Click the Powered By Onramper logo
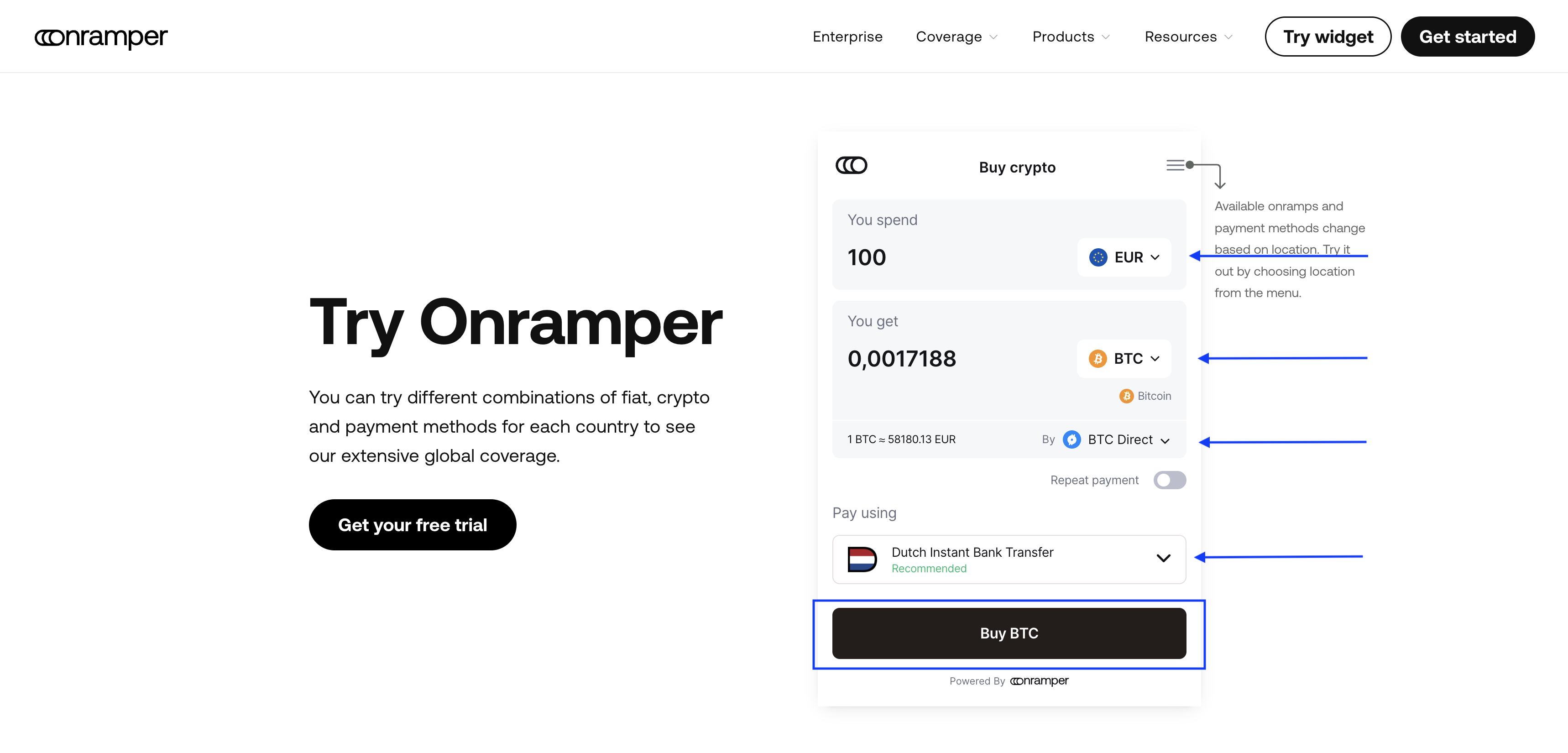The height and width of the screenshot is (753, 1568). coord(1039,680)
